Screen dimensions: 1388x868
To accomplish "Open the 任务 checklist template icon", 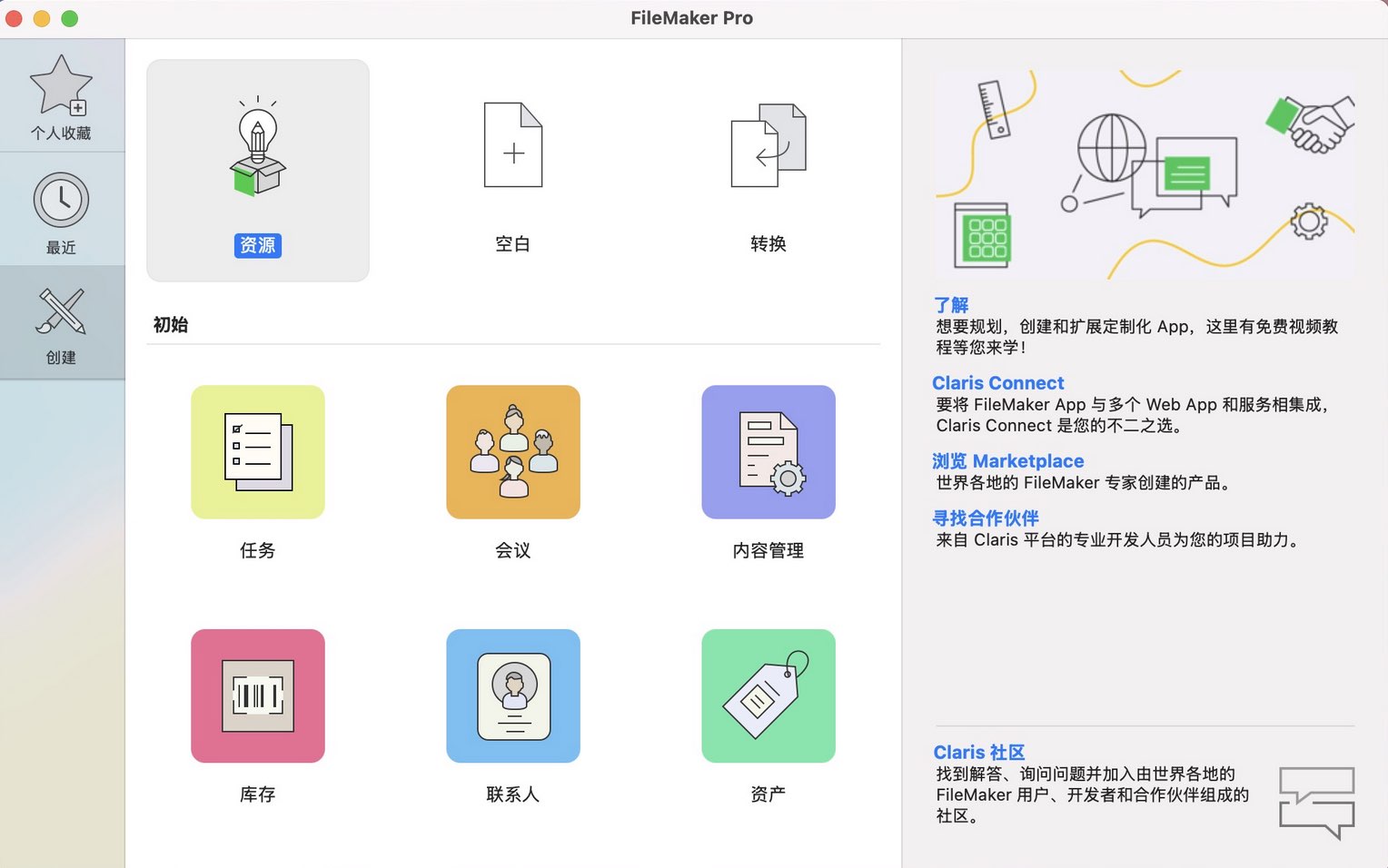I will [x=258, y=452].
